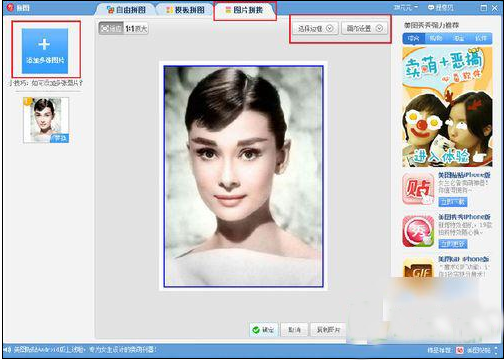Open the skin dropdown in the title bar
This screenshot has width=504, height=360.
pyautogui.click(x=405, y=7)
